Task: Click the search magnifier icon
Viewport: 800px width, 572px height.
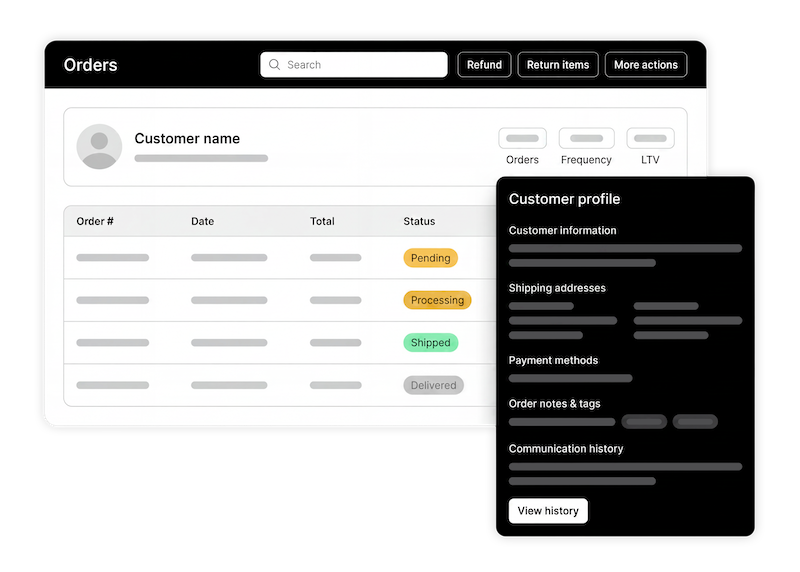Action: point(274,65)
